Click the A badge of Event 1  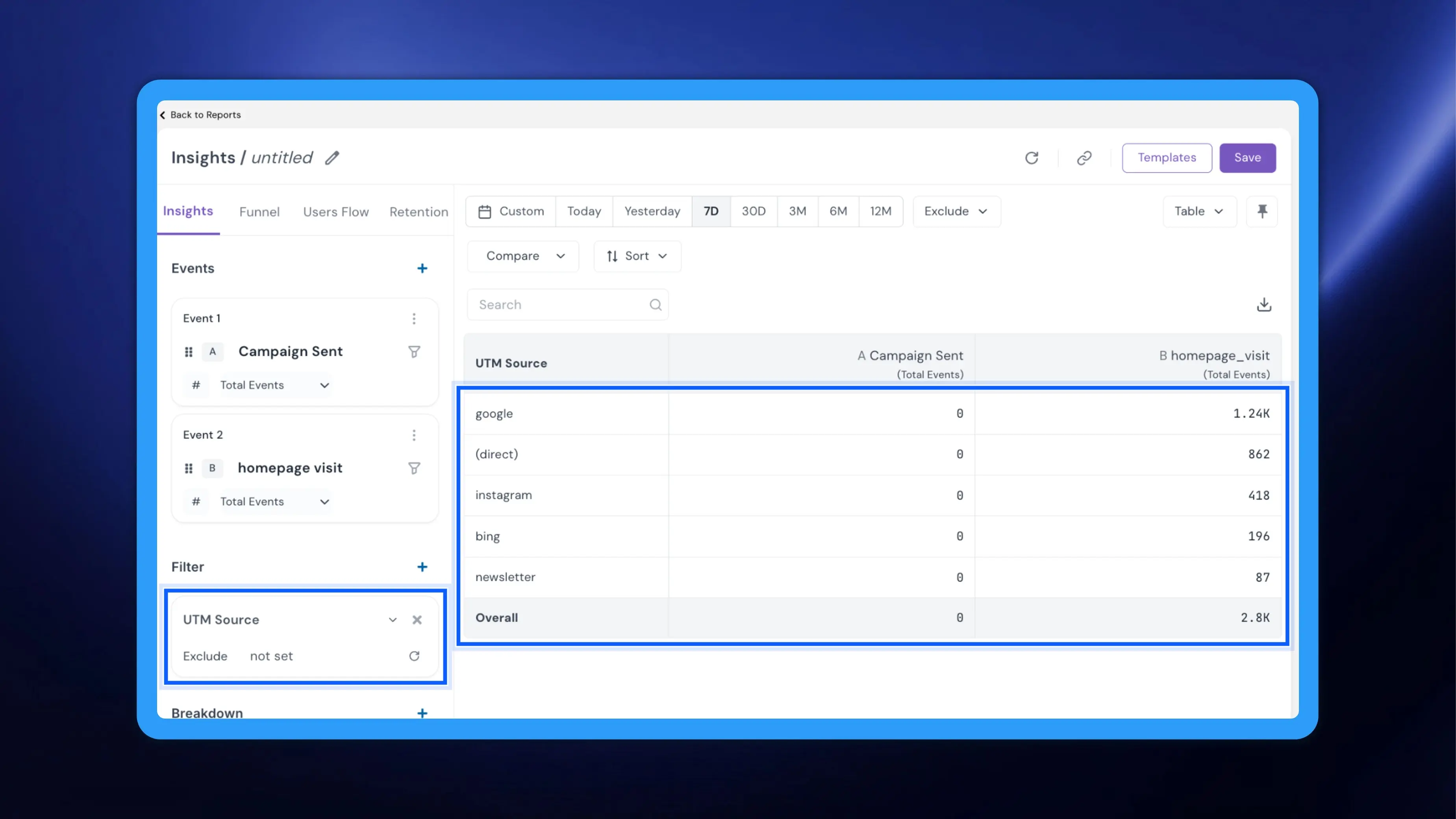point(213,352)
